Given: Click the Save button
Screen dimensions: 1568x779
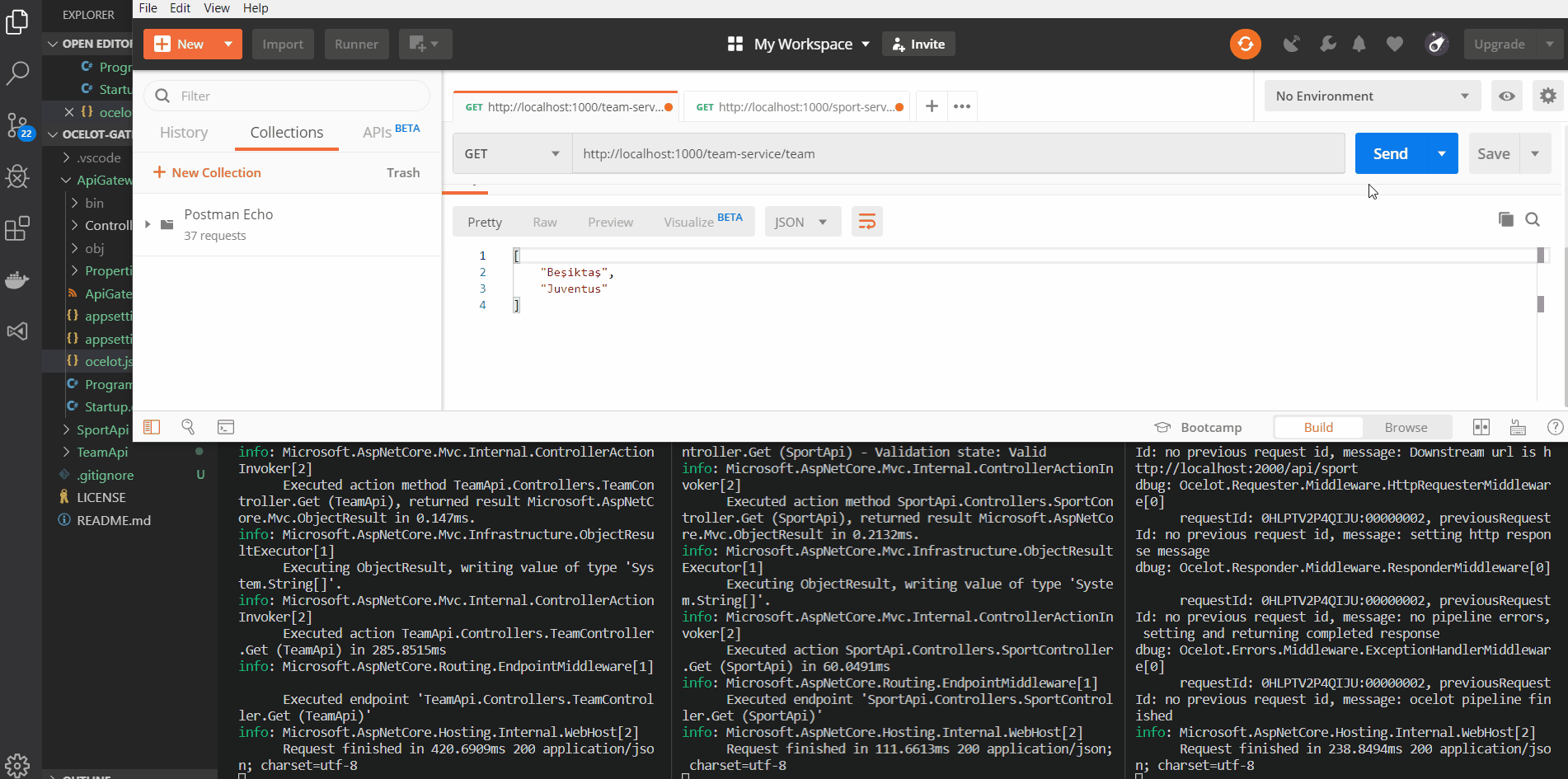Looking at the screenshot, I should point(1494,153).
